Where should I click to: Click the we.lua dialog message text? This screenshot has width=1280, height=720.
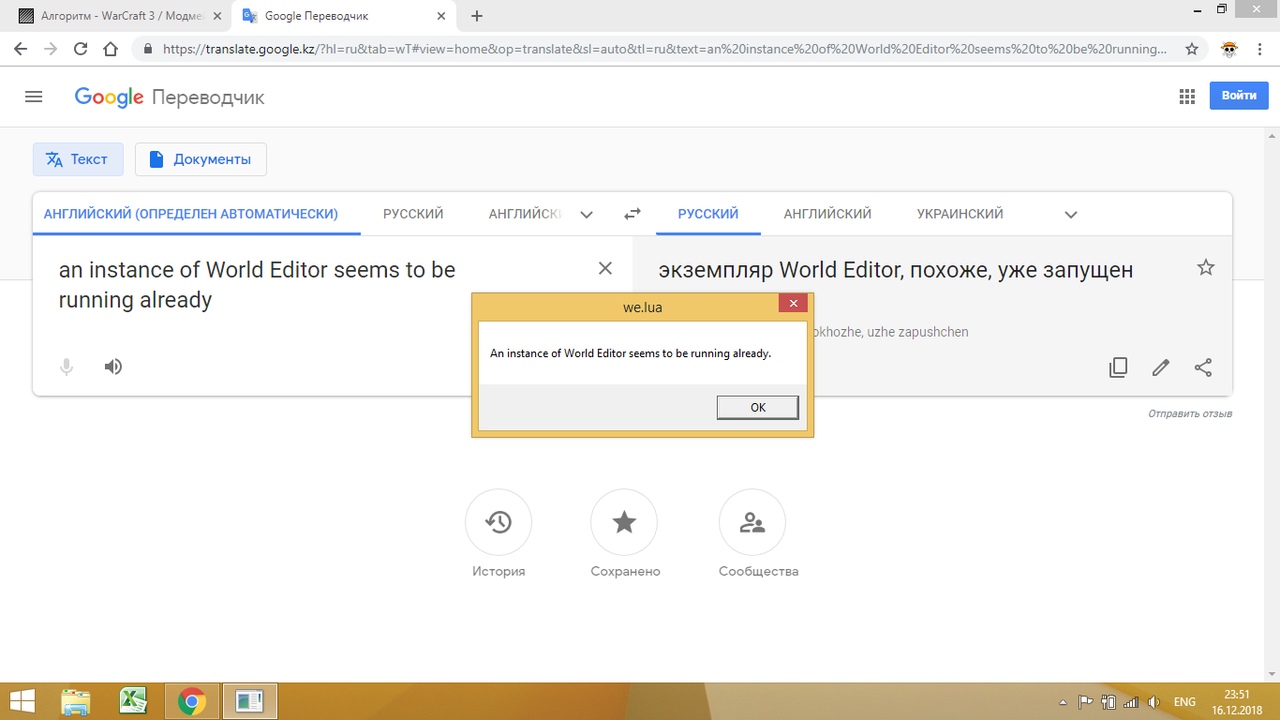pos(630,353)
